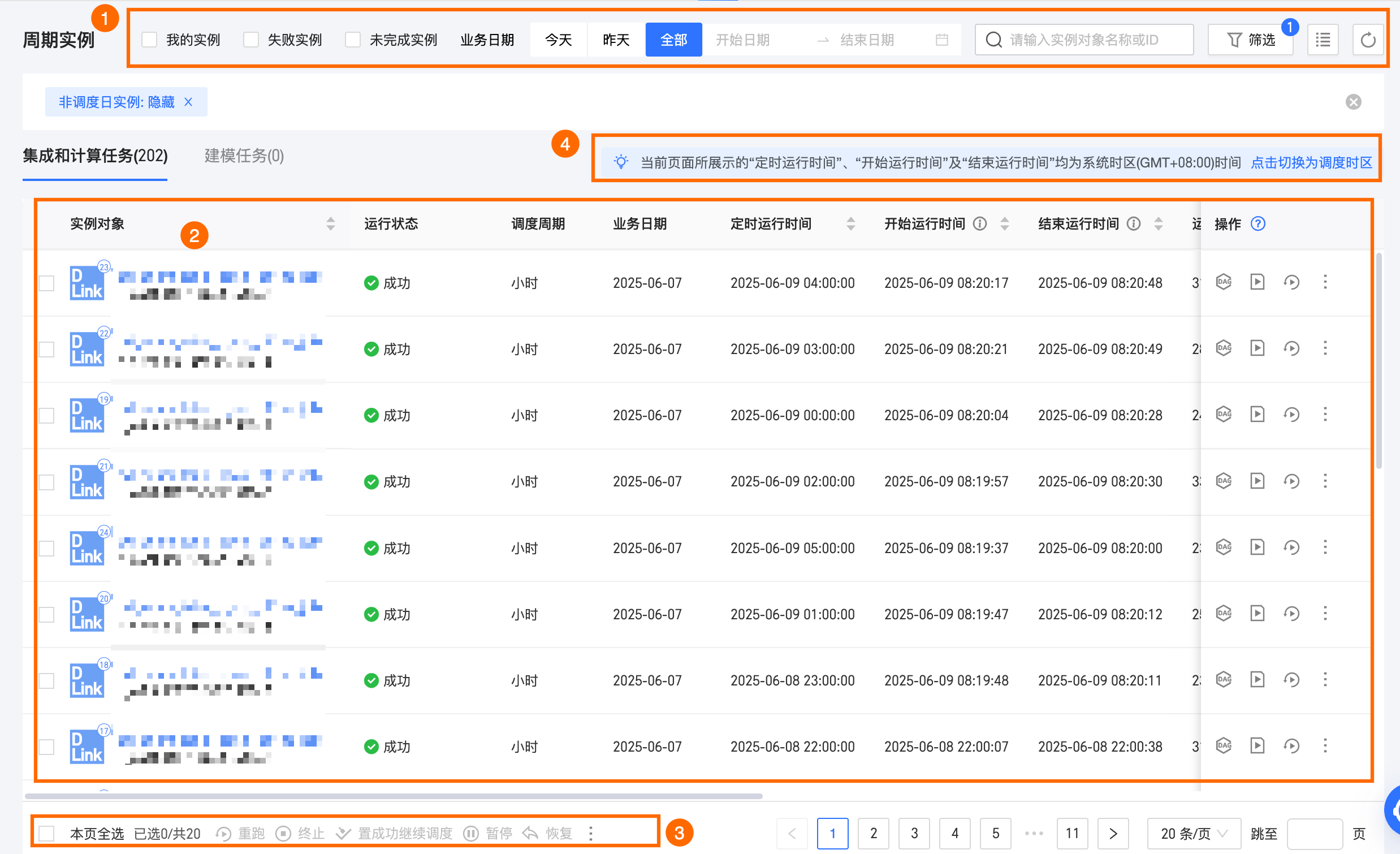Click the 跳至 page number field
The height and width of the screenshot is (854, 1400).
pos(1314,834)
